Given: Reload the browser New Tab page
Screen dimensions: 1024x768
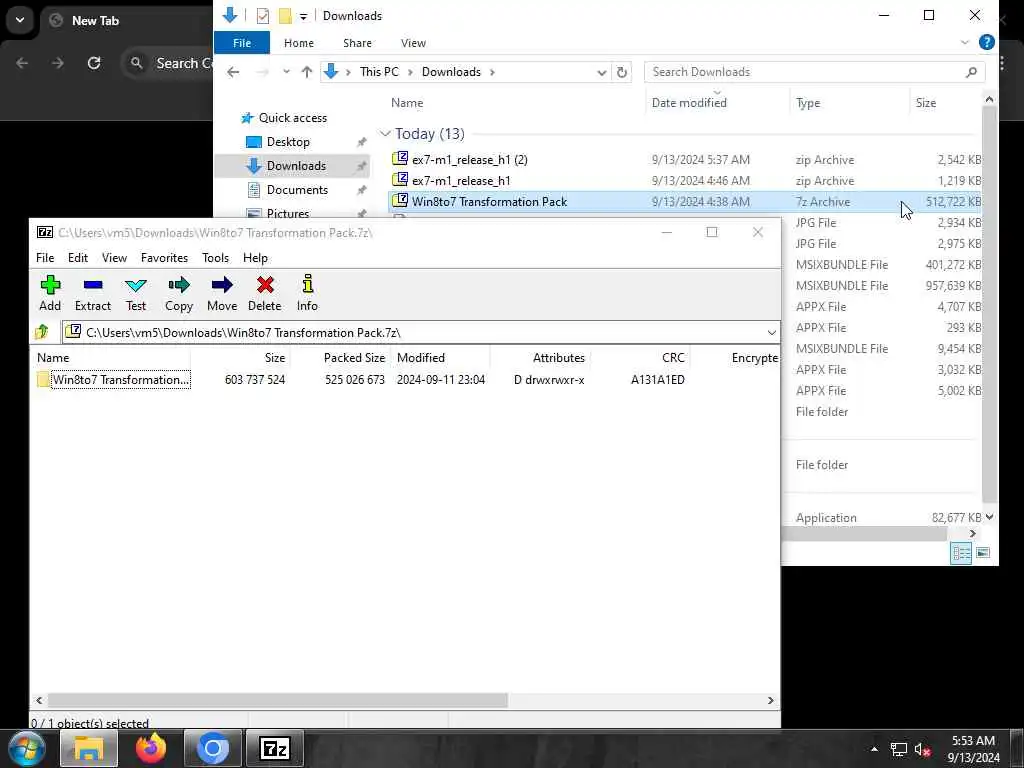Looking at the screenshot, I should pyautogui.click(x=94, y=63).
